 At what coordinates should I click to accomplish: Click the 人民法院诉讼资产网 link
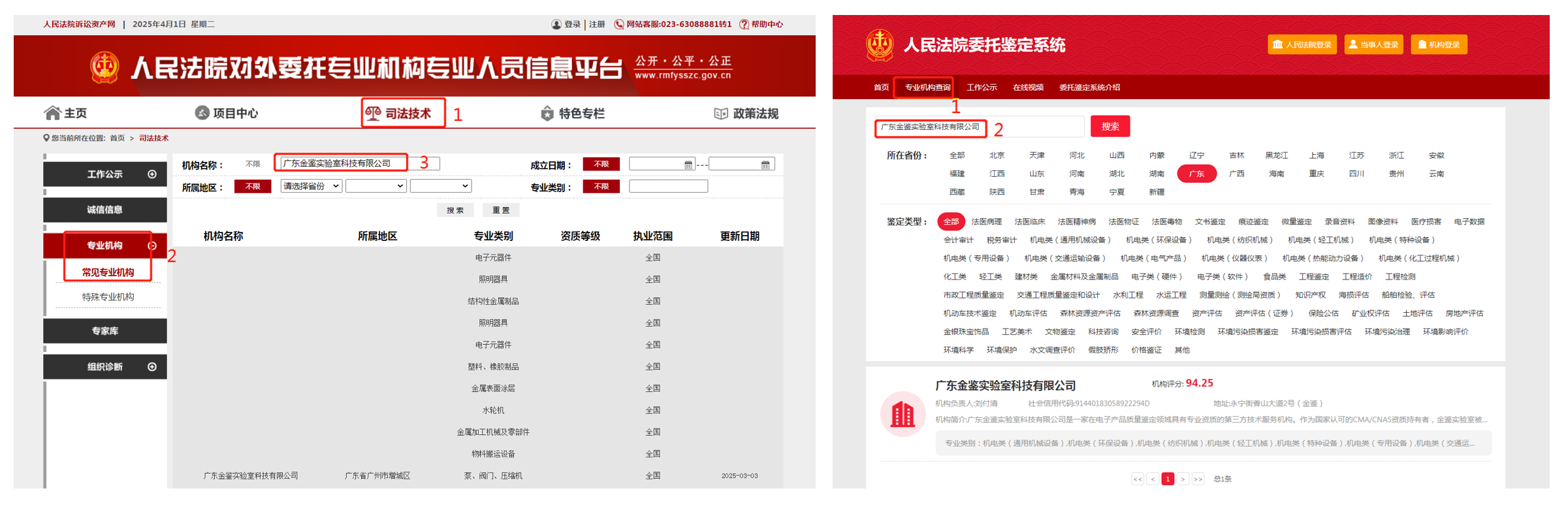coord(79,24)
